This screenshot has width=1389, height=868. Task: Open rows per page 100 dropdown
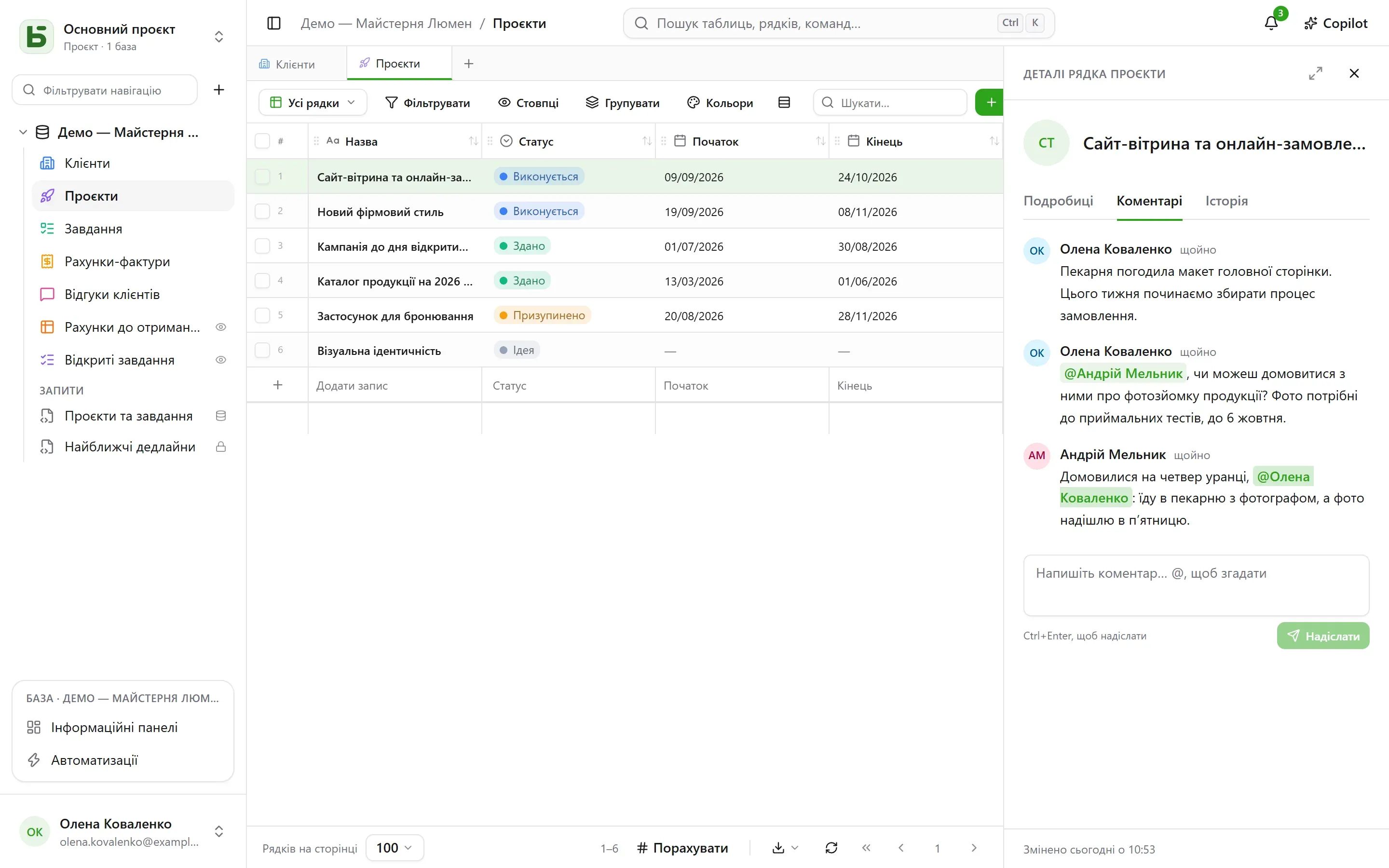(x=395, y=848)
